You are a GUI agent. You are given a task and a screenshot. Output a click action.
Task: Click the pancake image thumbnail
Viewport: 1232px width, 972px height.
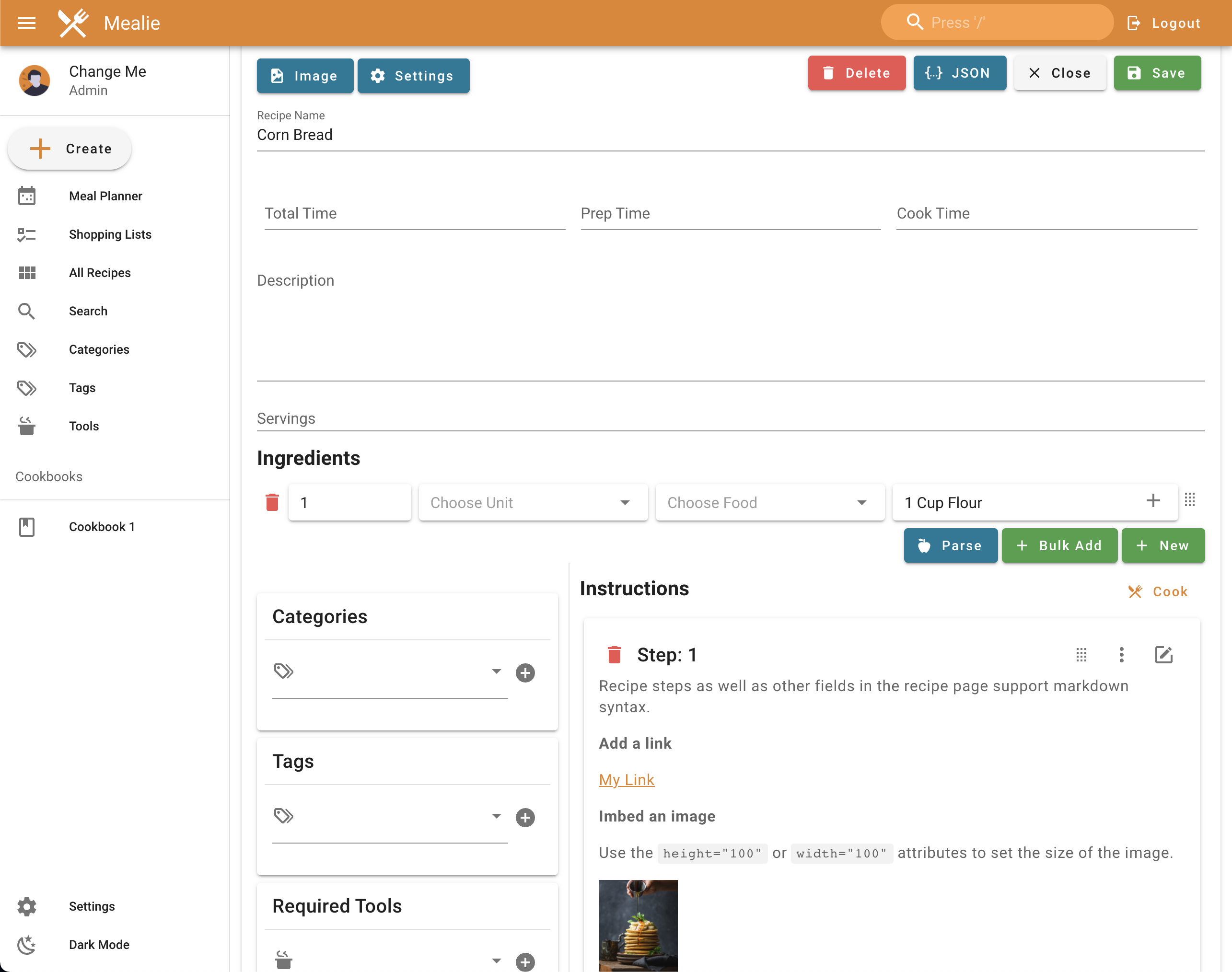tap(638, 925)
